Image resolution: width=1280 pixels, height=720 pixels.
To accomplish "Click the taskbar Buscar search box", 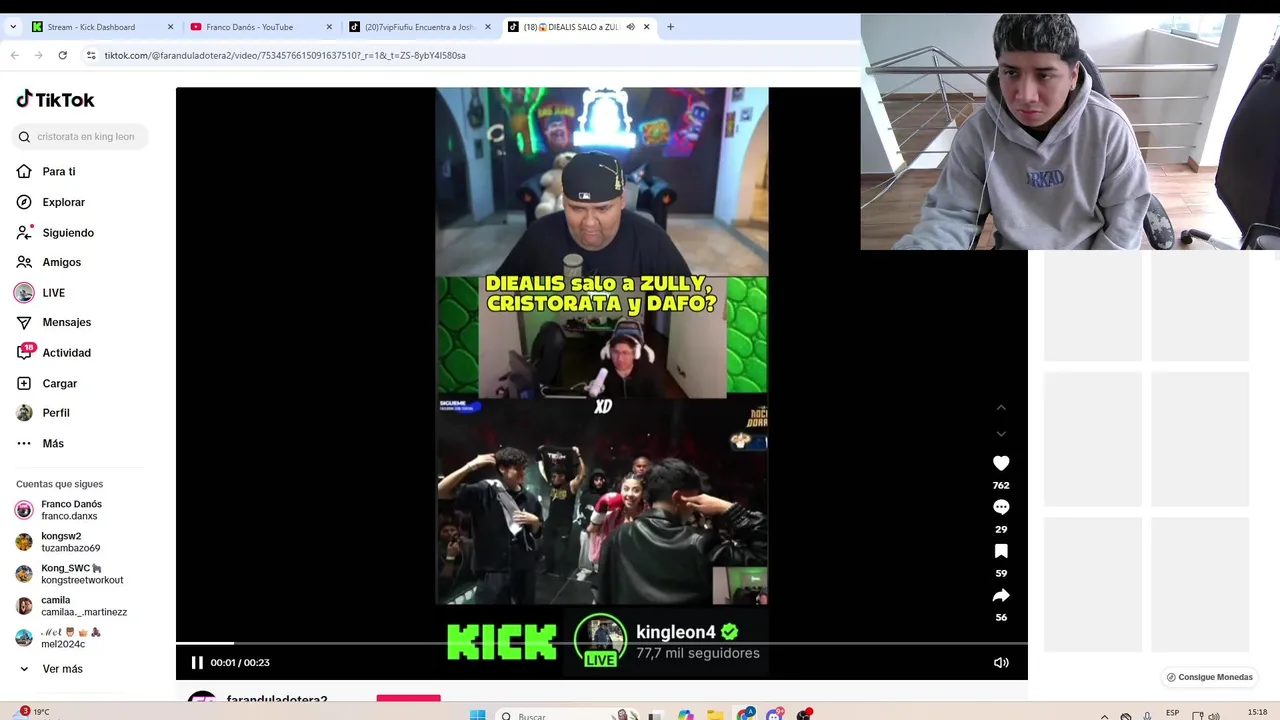I will click(567, 715).
